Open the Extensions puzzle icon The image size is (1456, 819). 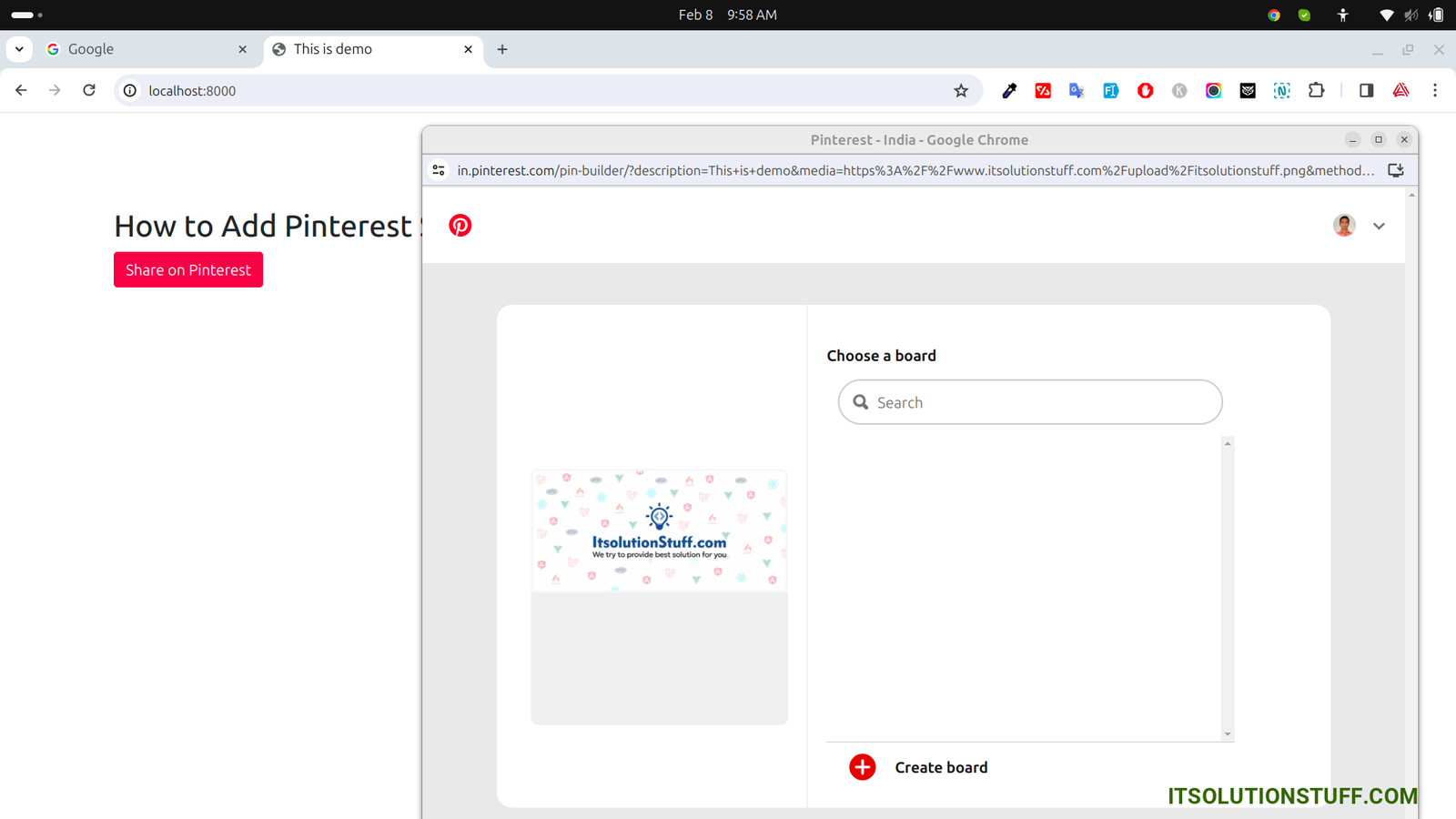(1316, 91)
